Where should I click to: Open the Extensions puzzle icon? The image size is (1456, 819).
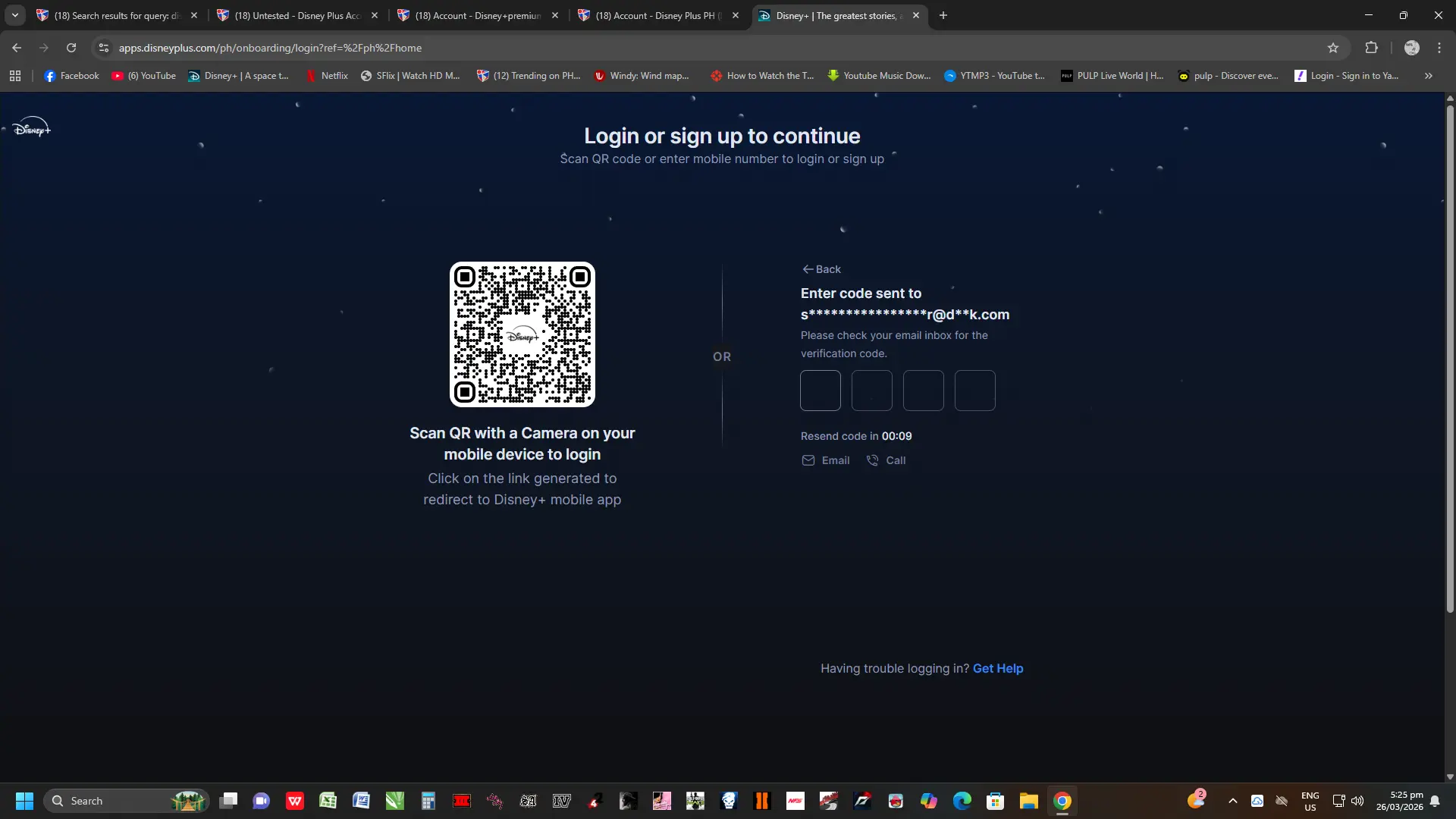[1371, 48]
